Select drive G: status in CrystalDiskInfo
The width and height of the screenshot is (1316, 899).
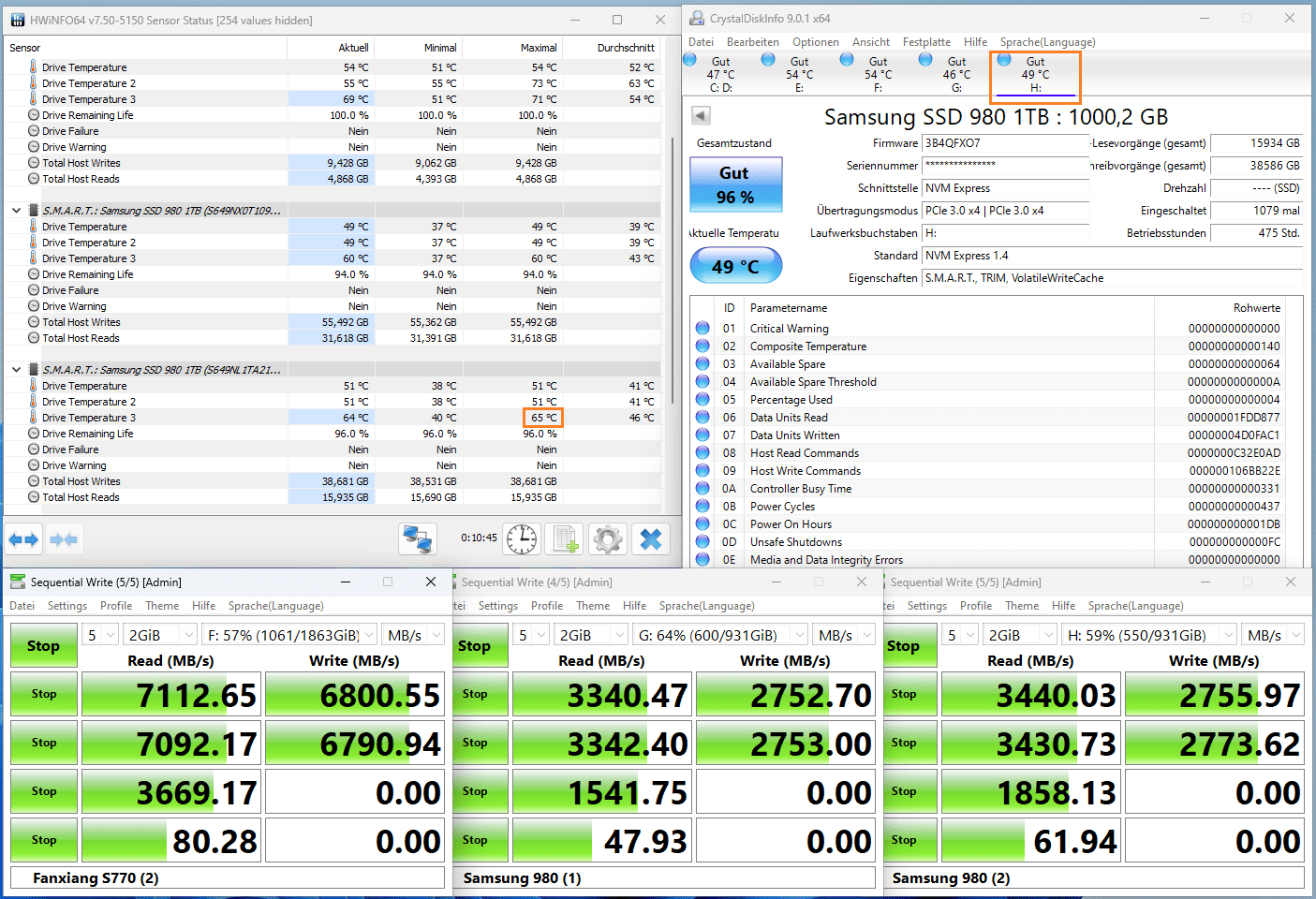(x=956, y=74)
